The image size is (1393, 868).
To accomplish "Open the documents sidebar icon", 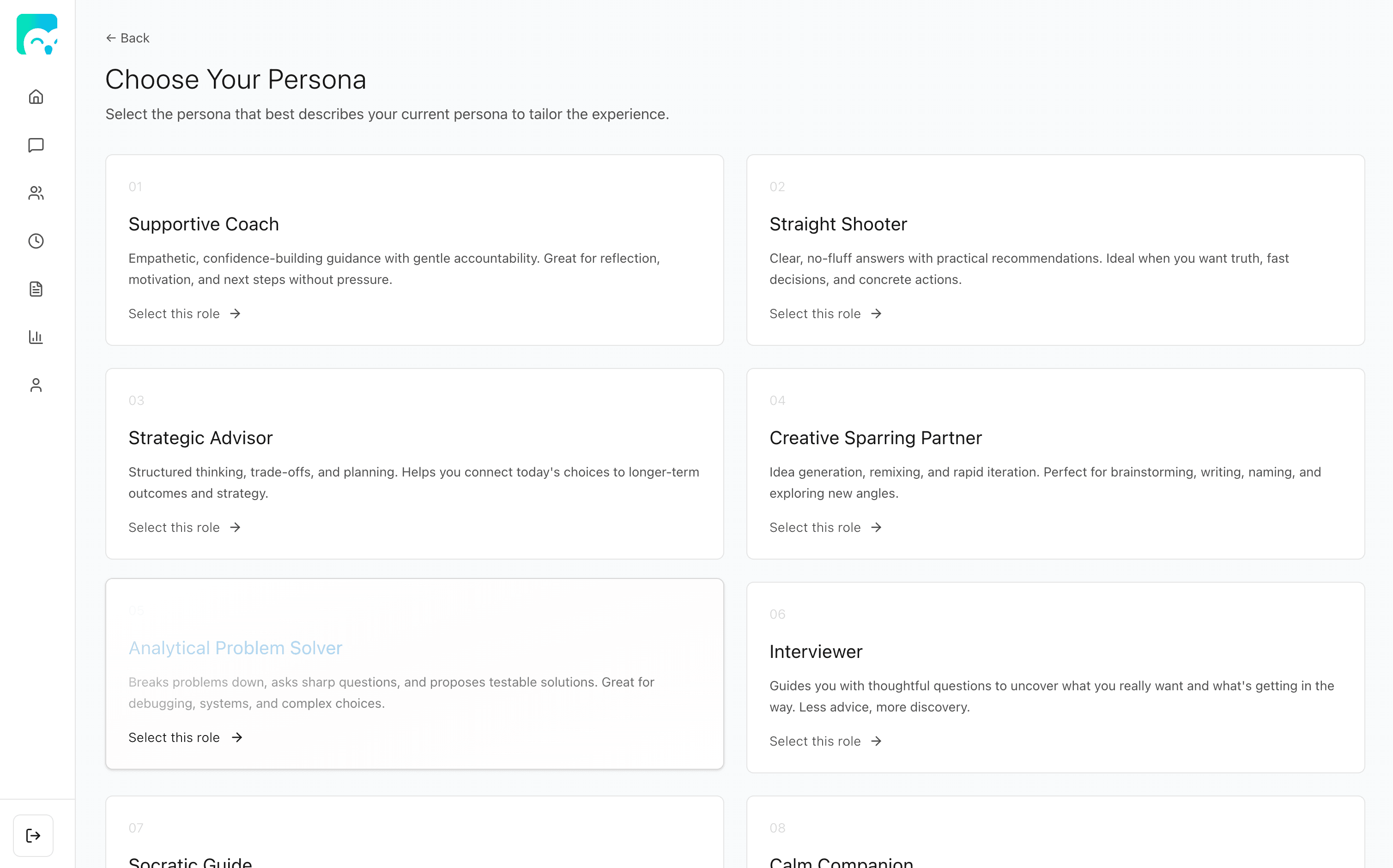I will pyautogui.click(x=36, y=289).
